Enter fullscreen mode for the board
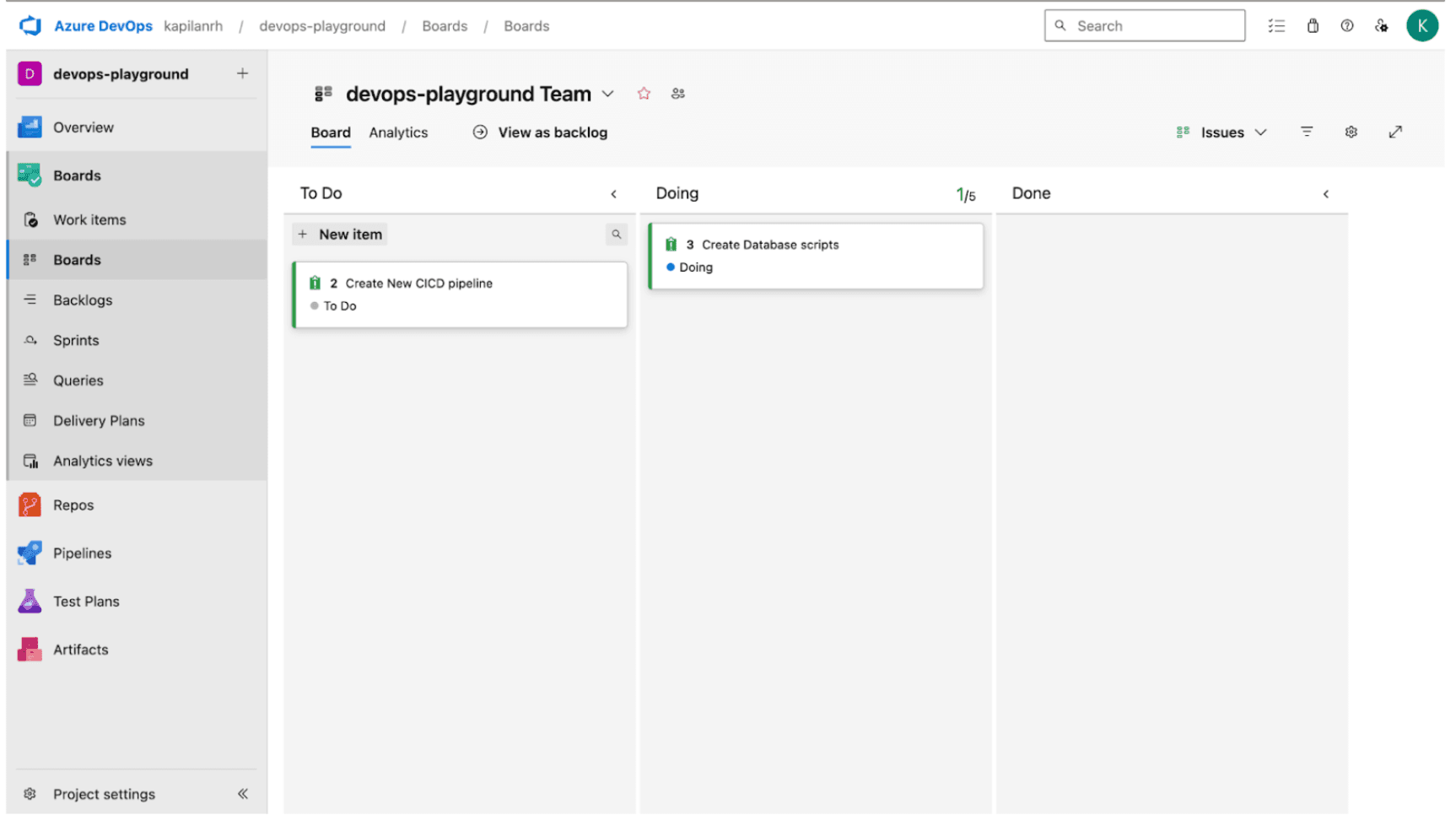Image resolution: width=1456 pixels, height=815 pixels. [1395, 132]
